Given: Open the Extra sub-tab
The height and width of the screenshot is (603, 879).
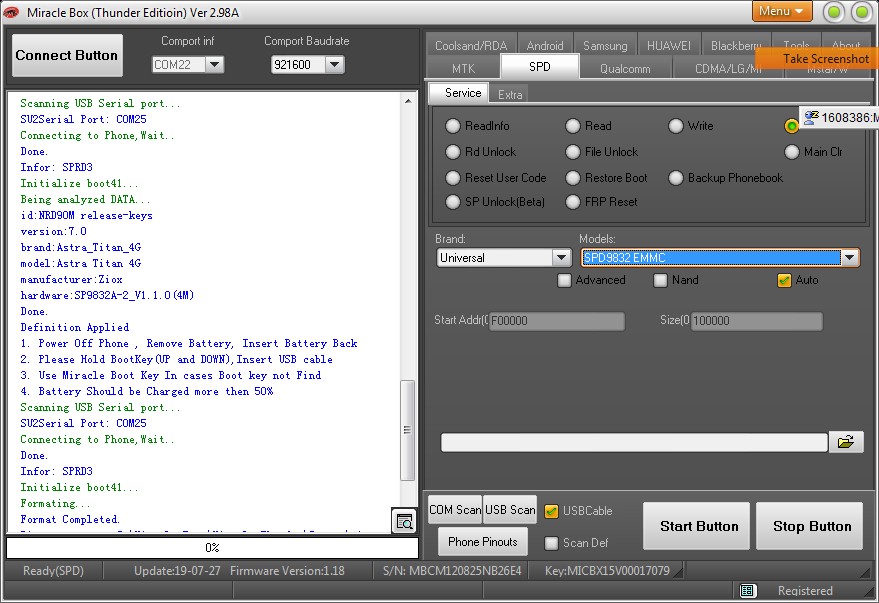Looking at the screenshot, I should [510, 95].
